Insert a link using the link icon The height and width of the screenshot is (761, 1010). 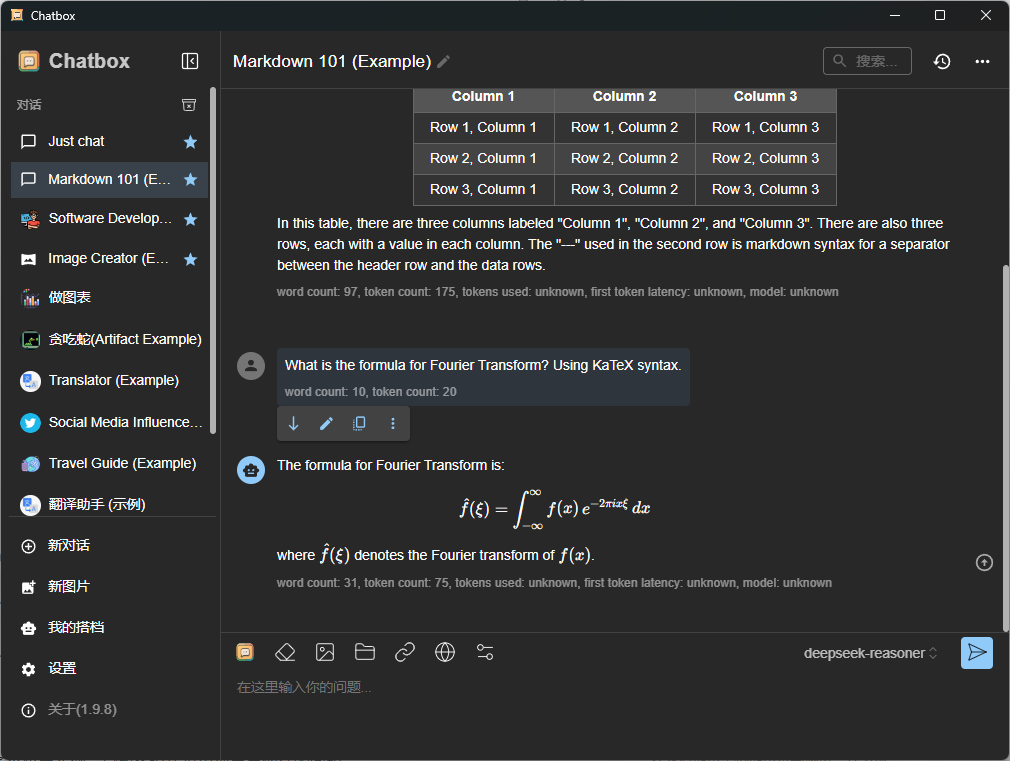(x=404, y=651)
